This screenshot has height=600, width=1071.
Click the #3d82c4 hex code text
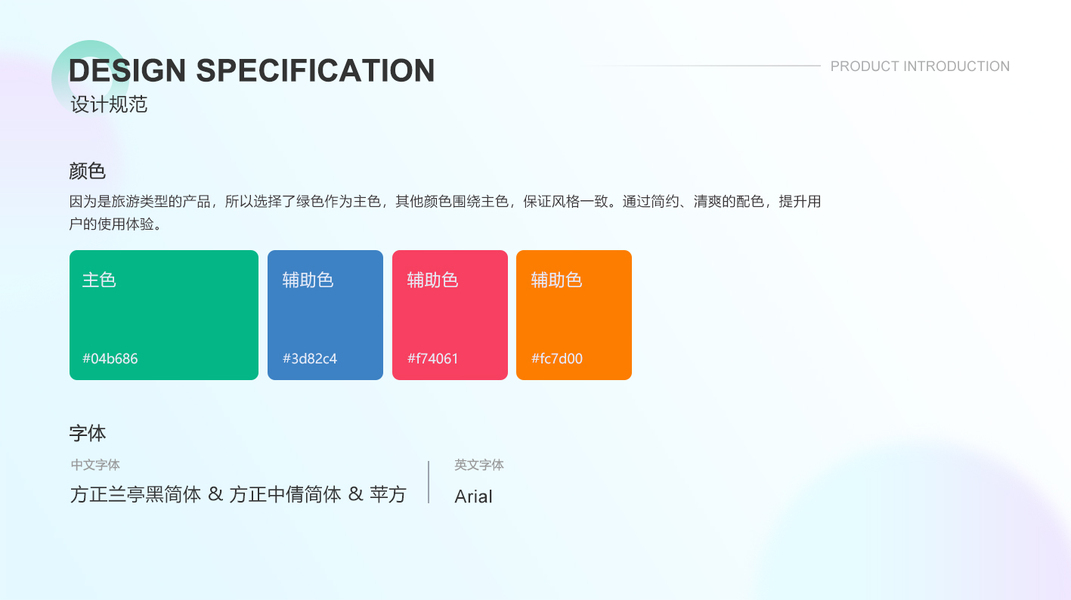[x=310, y=359]
